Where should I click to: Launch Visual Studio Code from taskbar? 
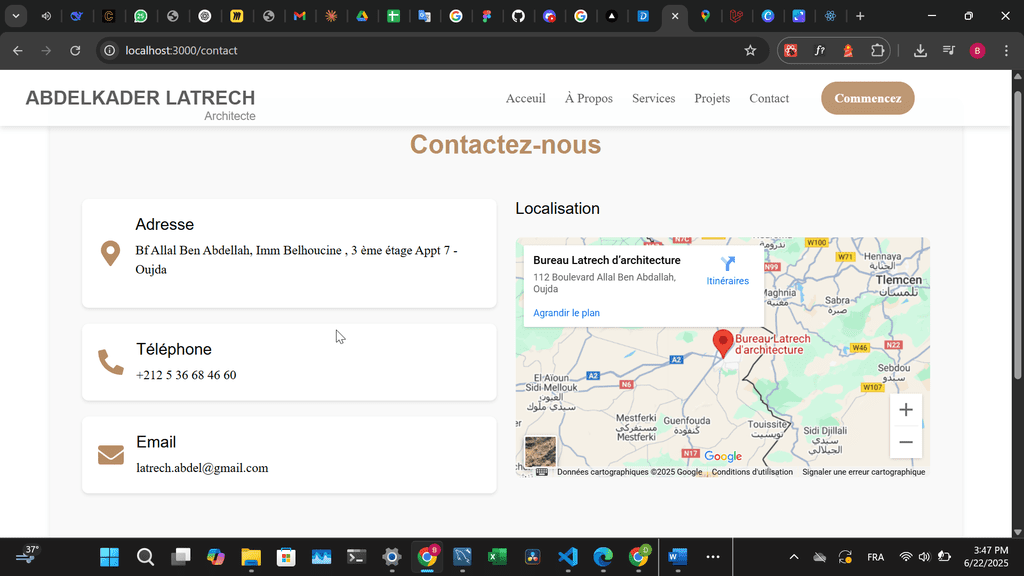tap(568, 556)
